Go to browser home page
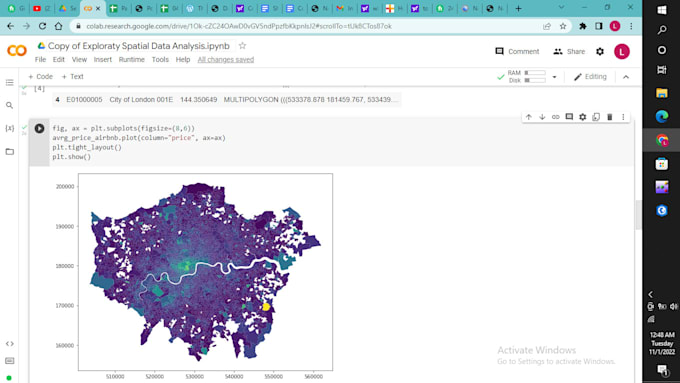The width and height of the screenshot is (680, 383). [59, 26]
